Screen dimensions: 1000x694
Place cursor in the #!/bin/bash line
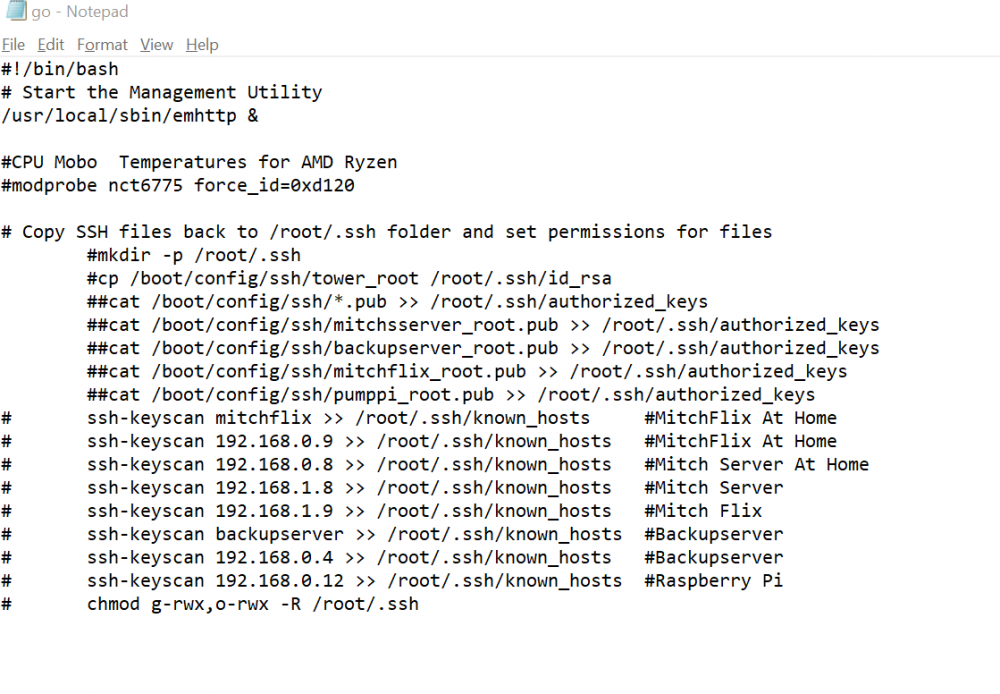pyautogui.click(x=60, y=69)
